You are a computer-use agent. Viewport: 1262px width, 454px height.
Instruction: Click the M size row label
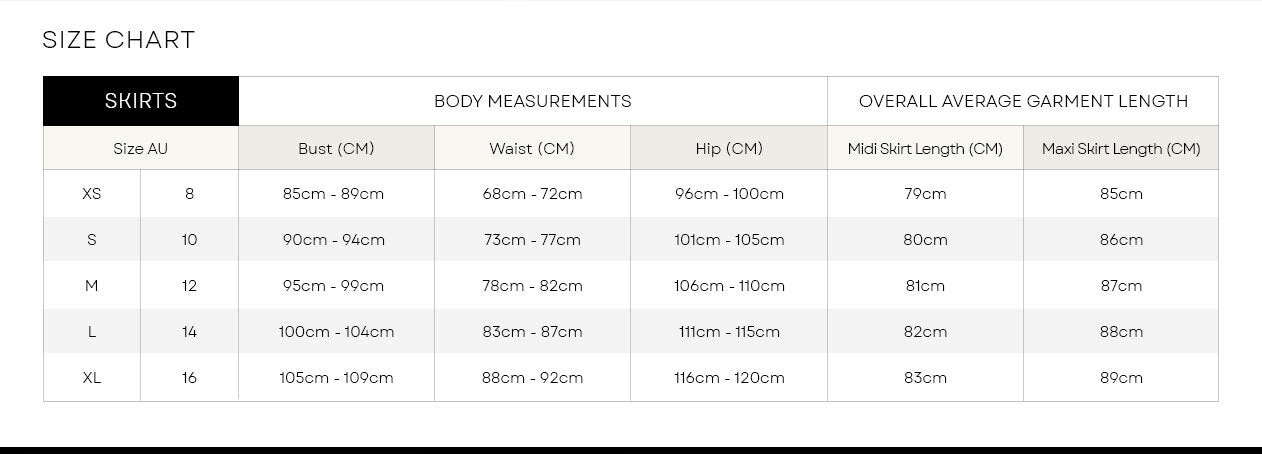click(x=91, y=286)
